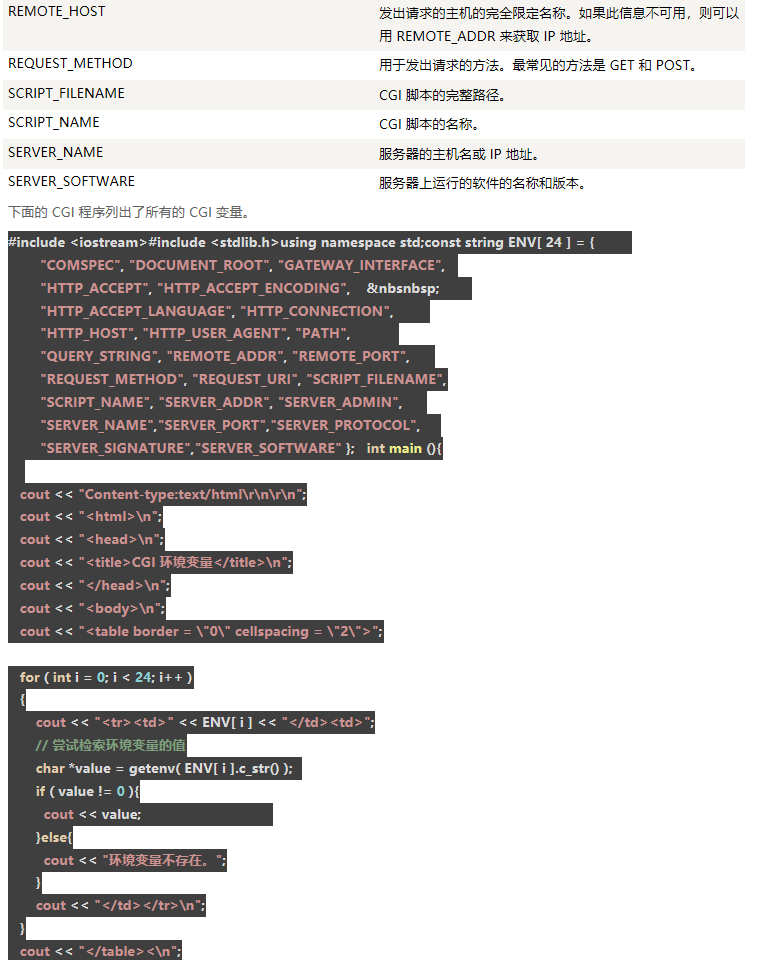Click the cout "<tr><td>" ENV[ i ] line

click(205, 723)
